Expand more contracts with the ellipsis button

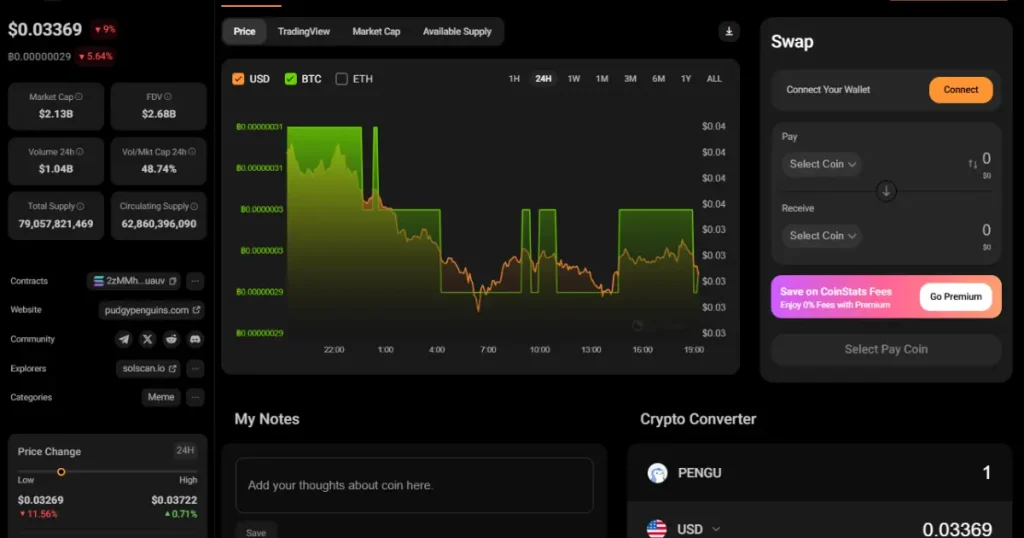pyautogui.click(x=196, y=282)
